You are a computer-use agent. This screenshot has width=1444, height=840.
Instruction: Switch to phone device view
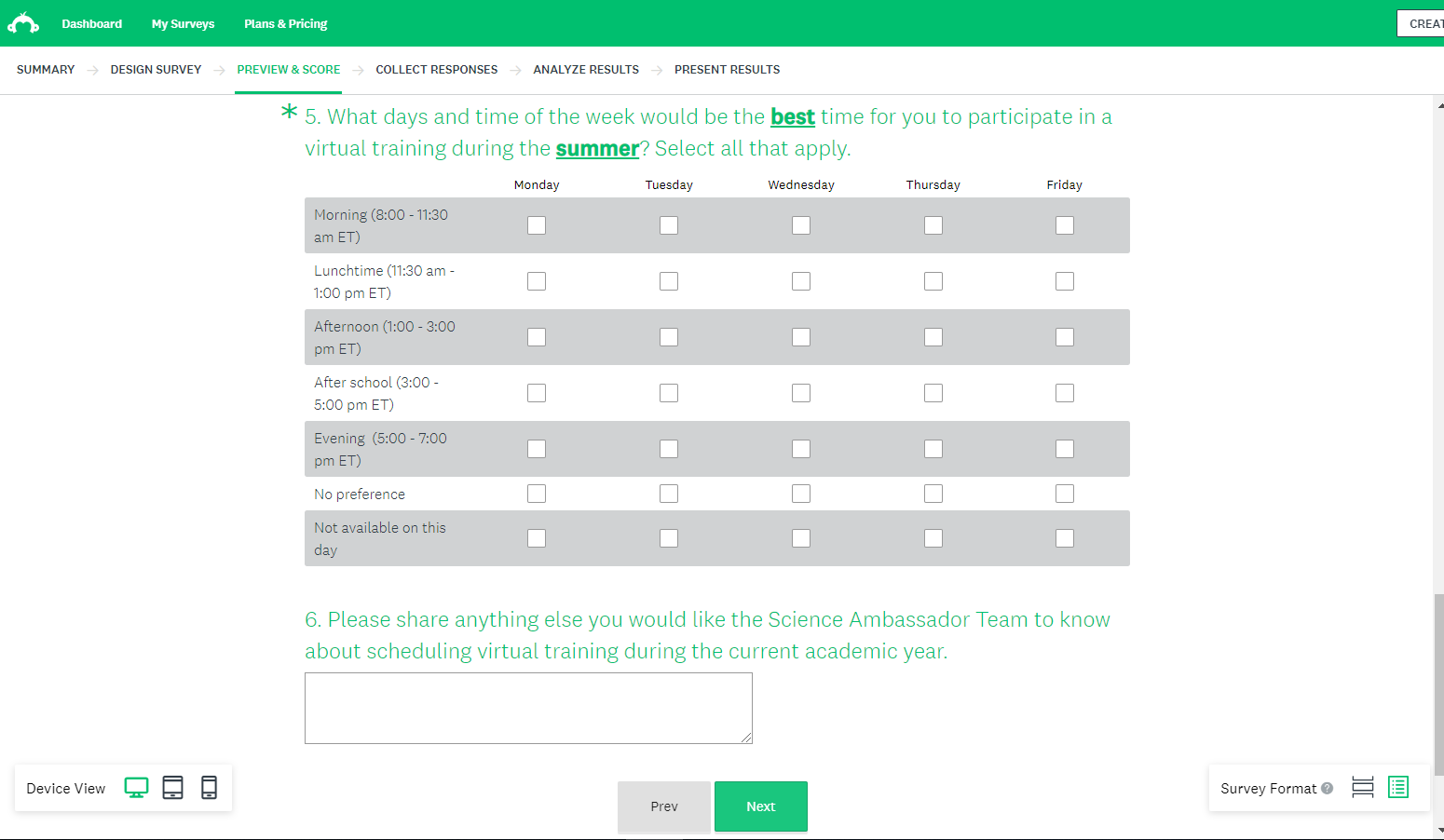click(x=210, y=788)
